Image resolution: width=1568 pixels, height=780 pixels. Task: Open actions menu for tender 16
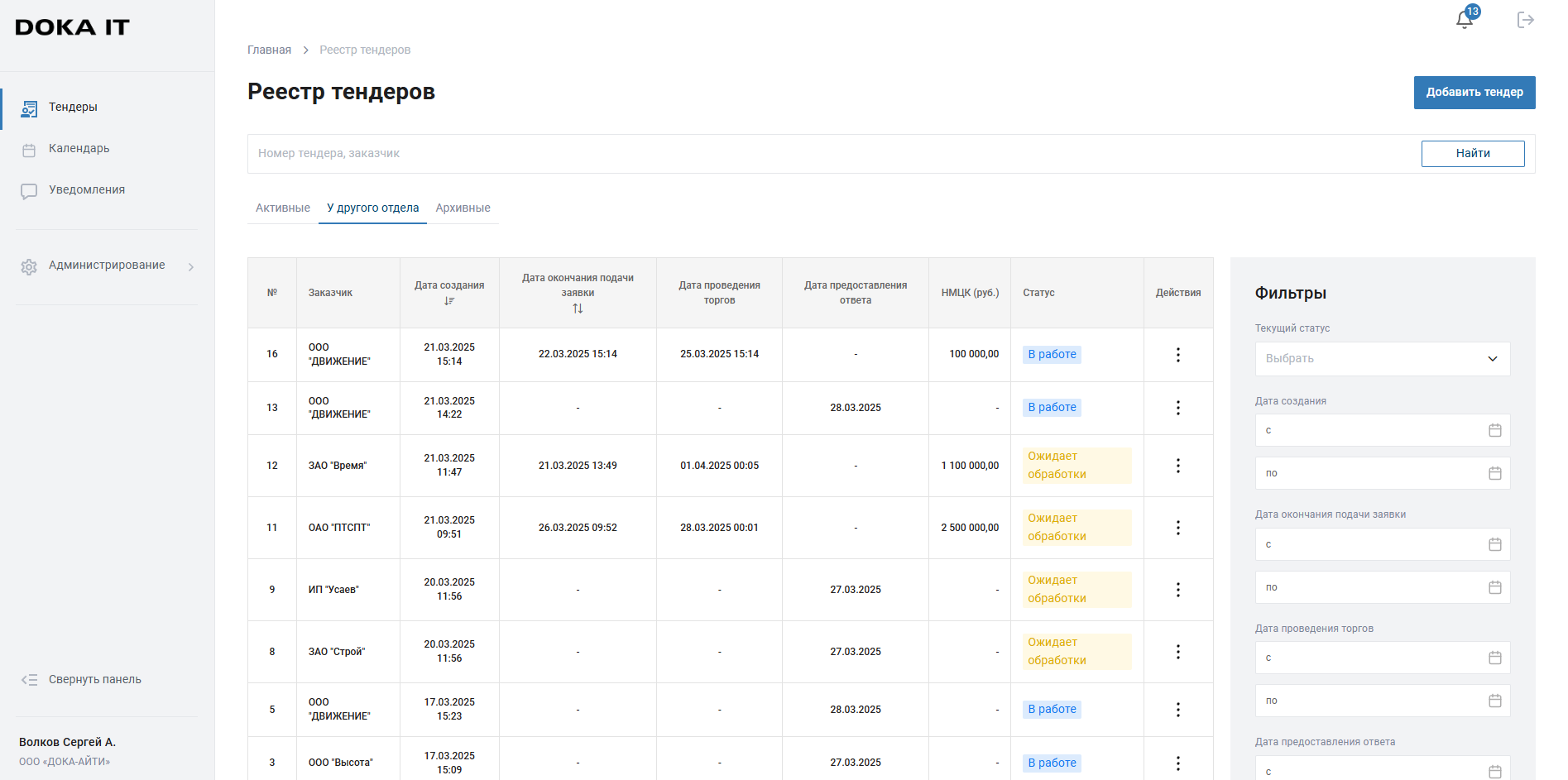click(x=1177, y=355)
